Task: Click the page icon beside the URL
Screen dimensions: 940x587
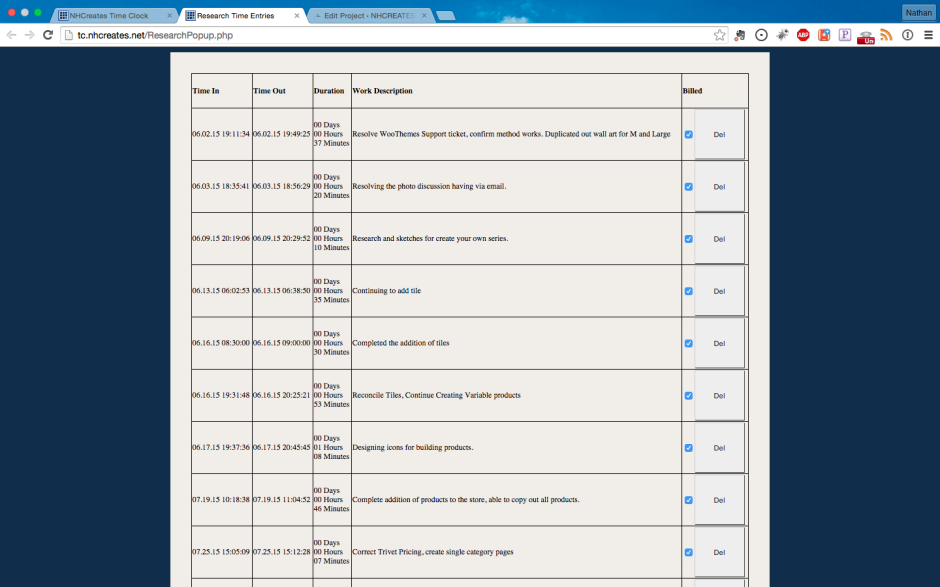Action: [69, 35]
